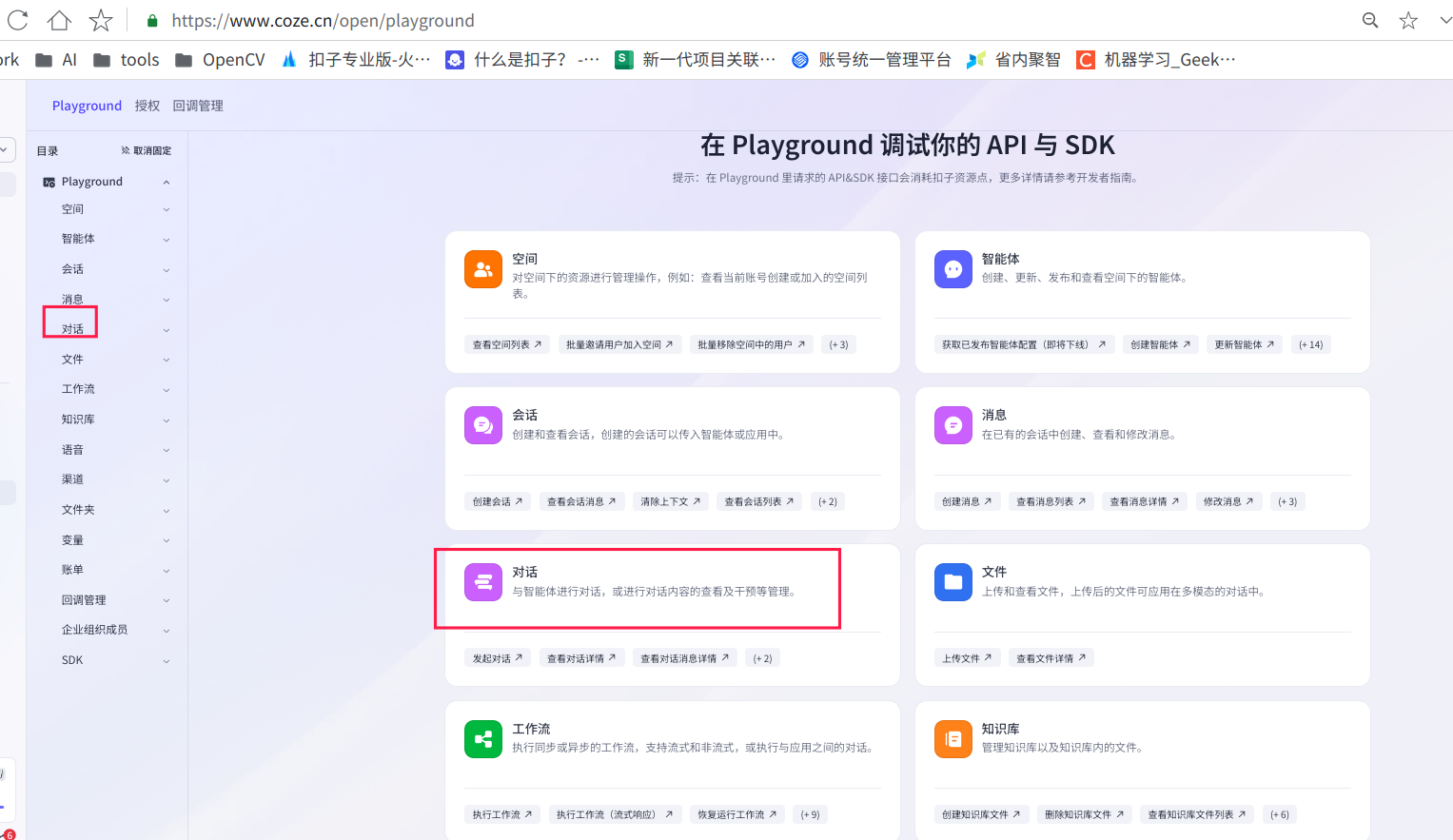Click the green 工作流 workflow icon
This screenshot has width=1453, height=840.
483,738
